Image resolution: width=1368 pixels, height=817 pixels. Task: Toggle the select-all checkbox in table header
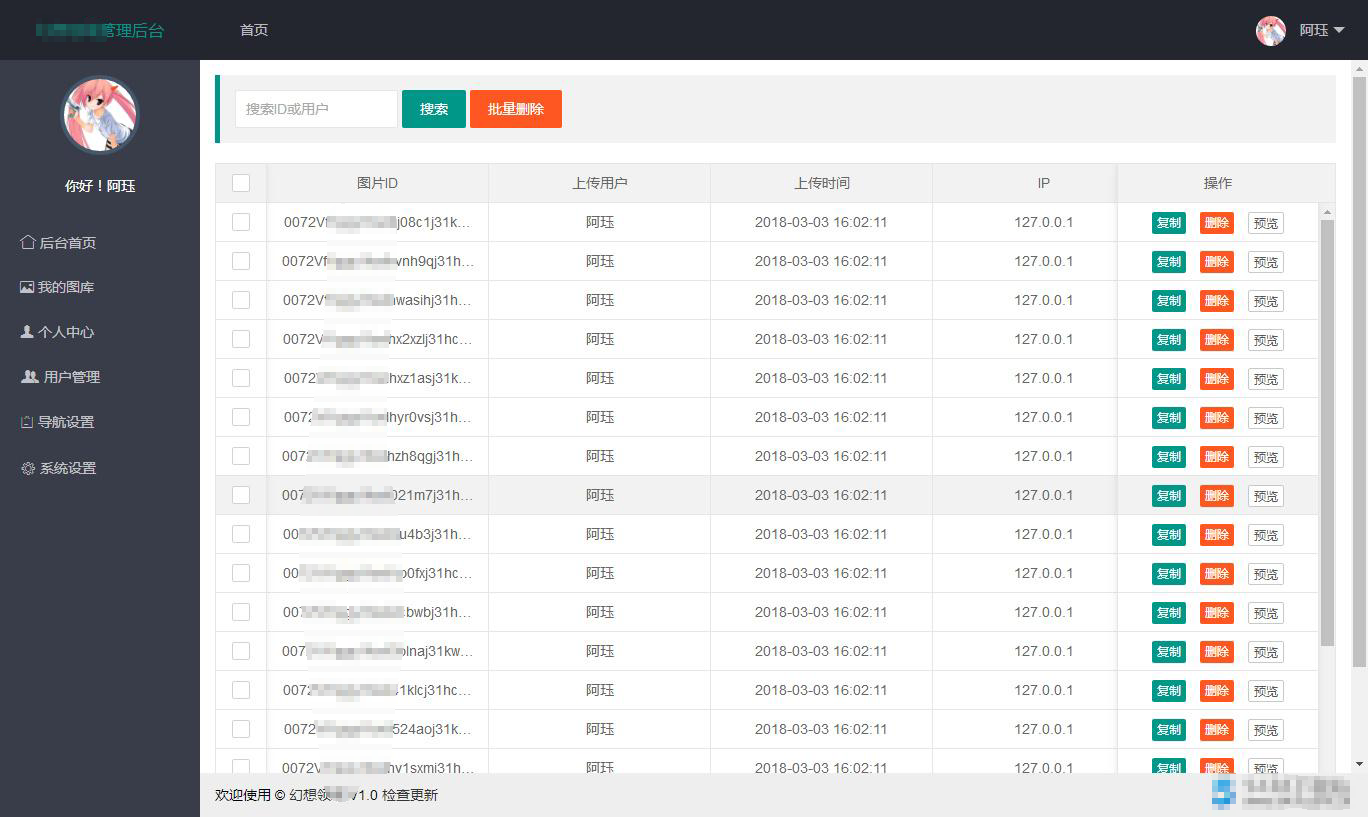click(241, 183)
